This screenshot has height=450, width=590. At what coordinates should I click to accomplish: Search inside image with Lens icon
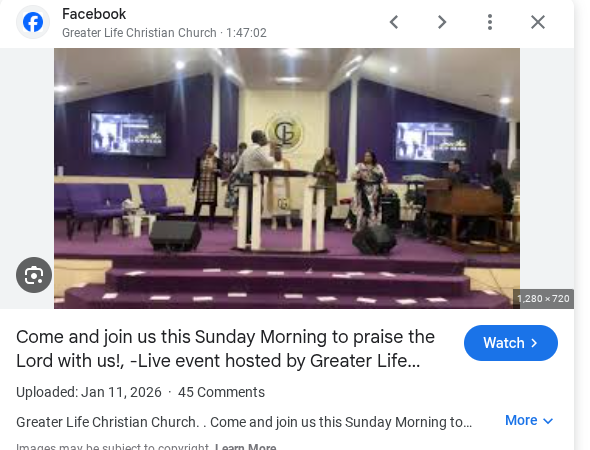tap(34, 275)
